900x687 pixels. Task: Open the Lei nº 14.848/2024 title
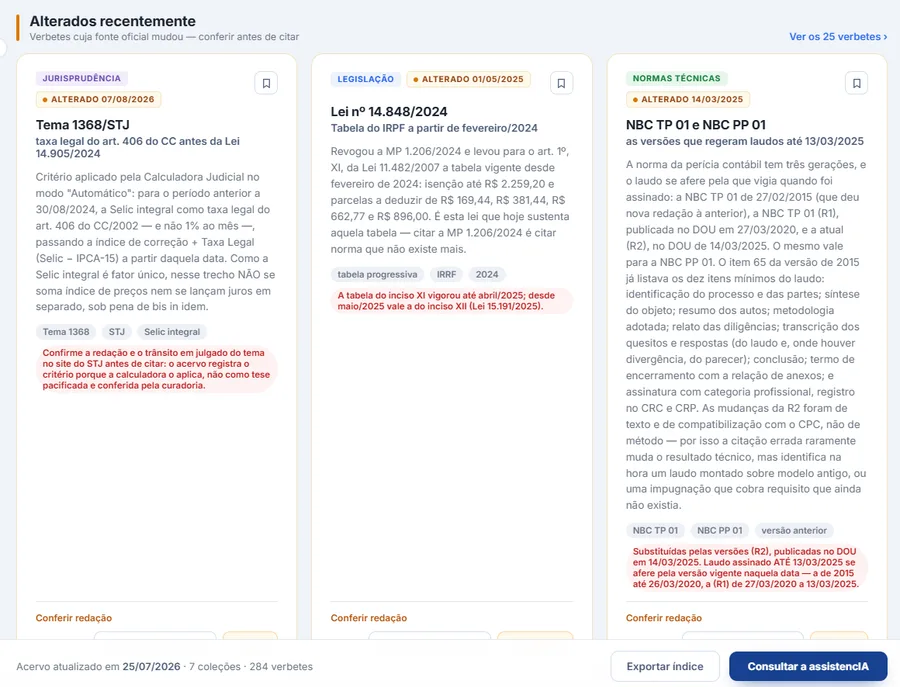click(x=389, y=111)
